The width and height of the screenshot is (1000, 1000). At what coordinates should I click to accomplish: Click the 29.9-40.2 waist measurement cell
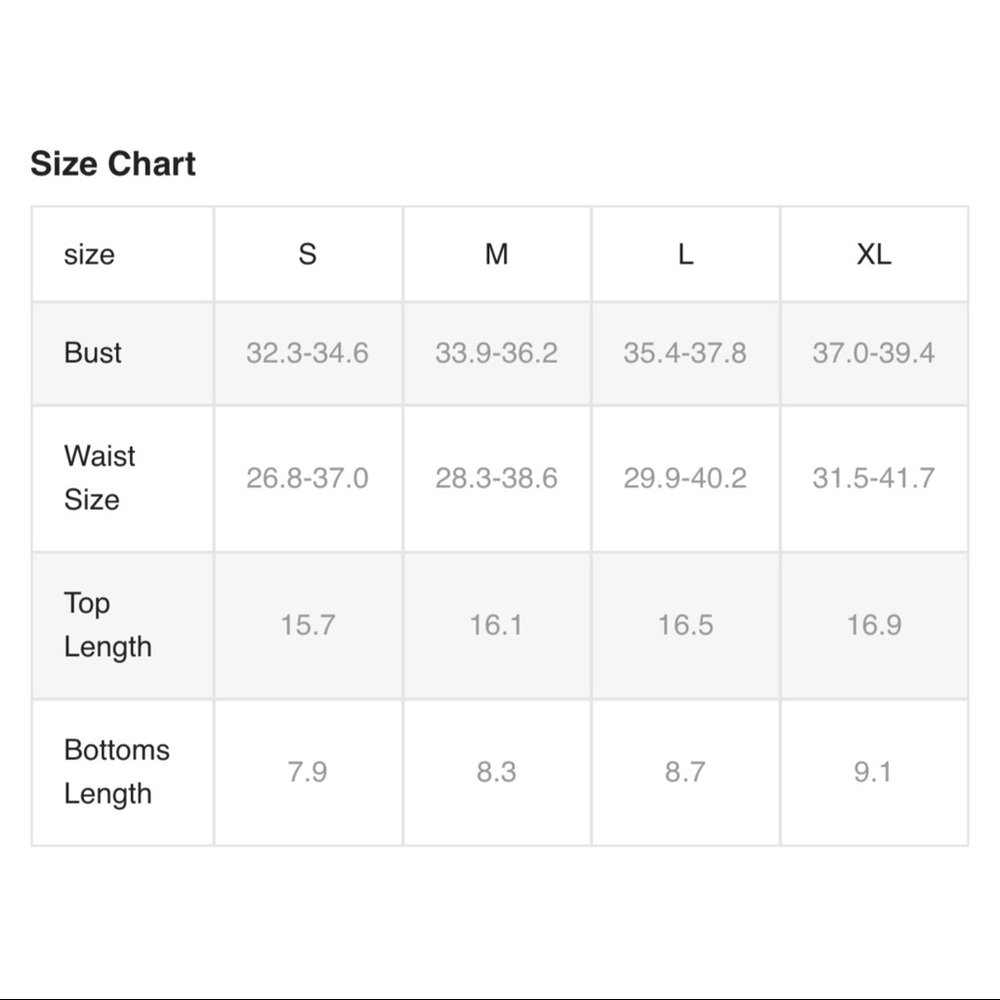685,478
